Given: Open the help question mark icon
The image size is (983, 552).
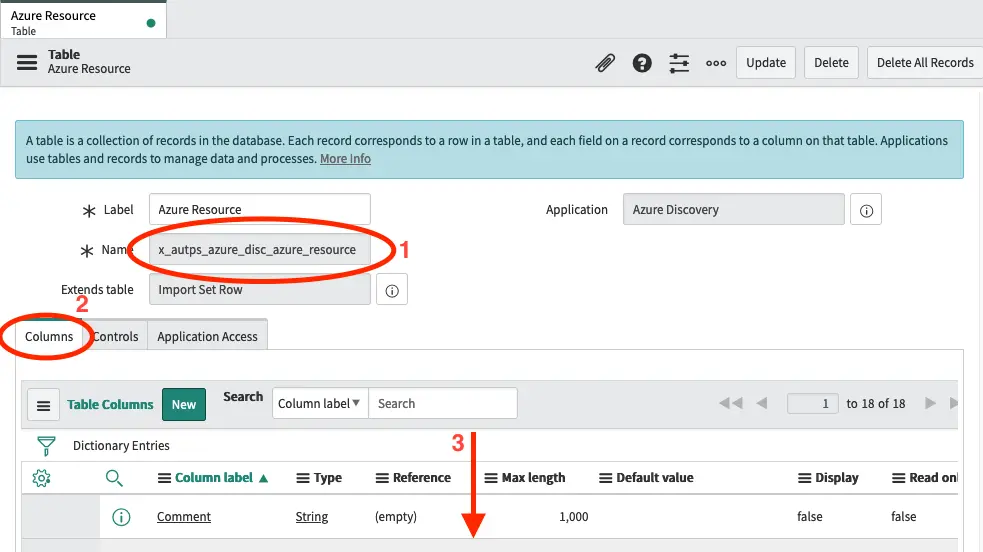Looking at the screenshot, I should 642,63.
